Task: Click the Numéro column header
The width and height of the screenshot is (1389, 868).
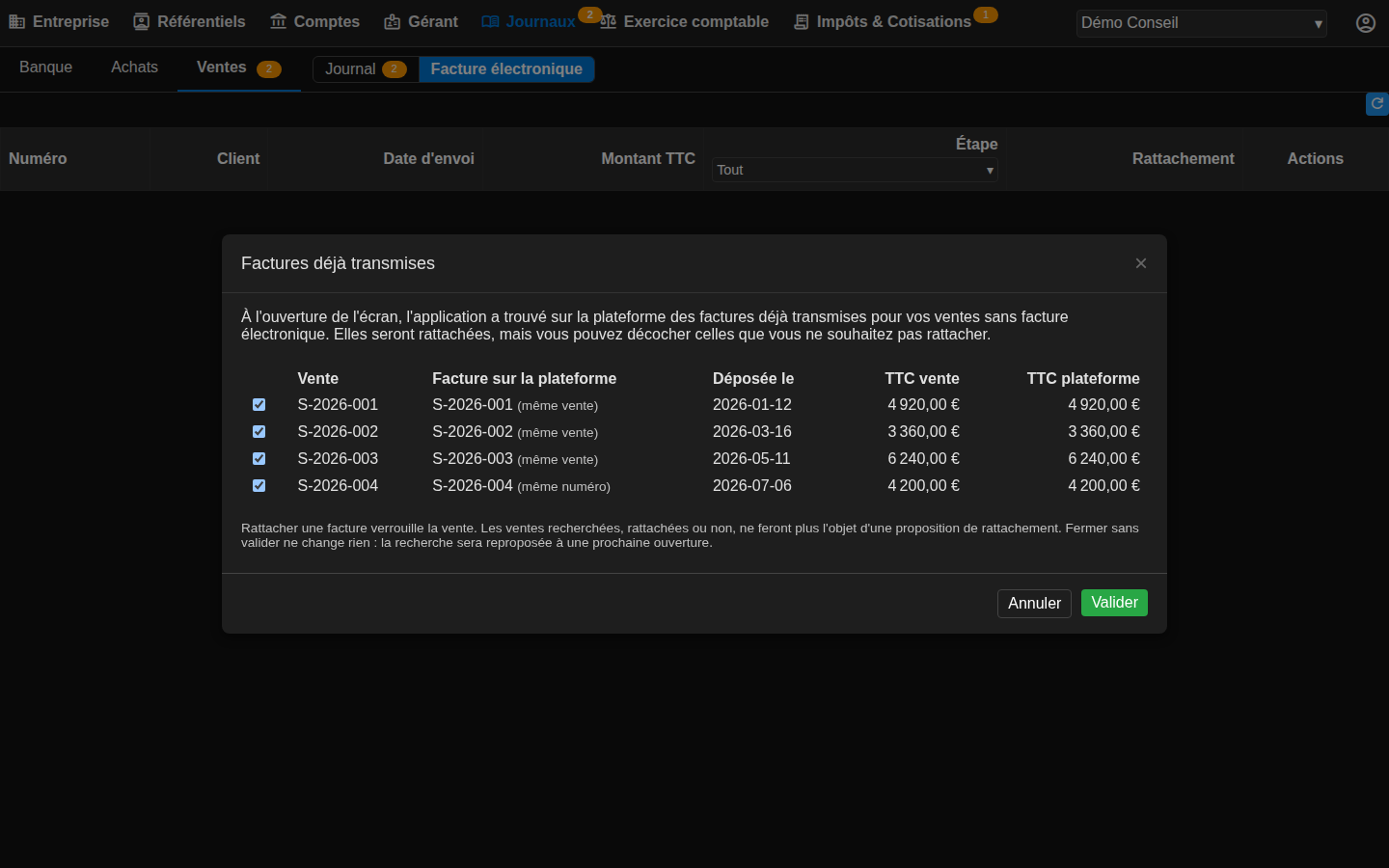Action: tap(38, 159)
